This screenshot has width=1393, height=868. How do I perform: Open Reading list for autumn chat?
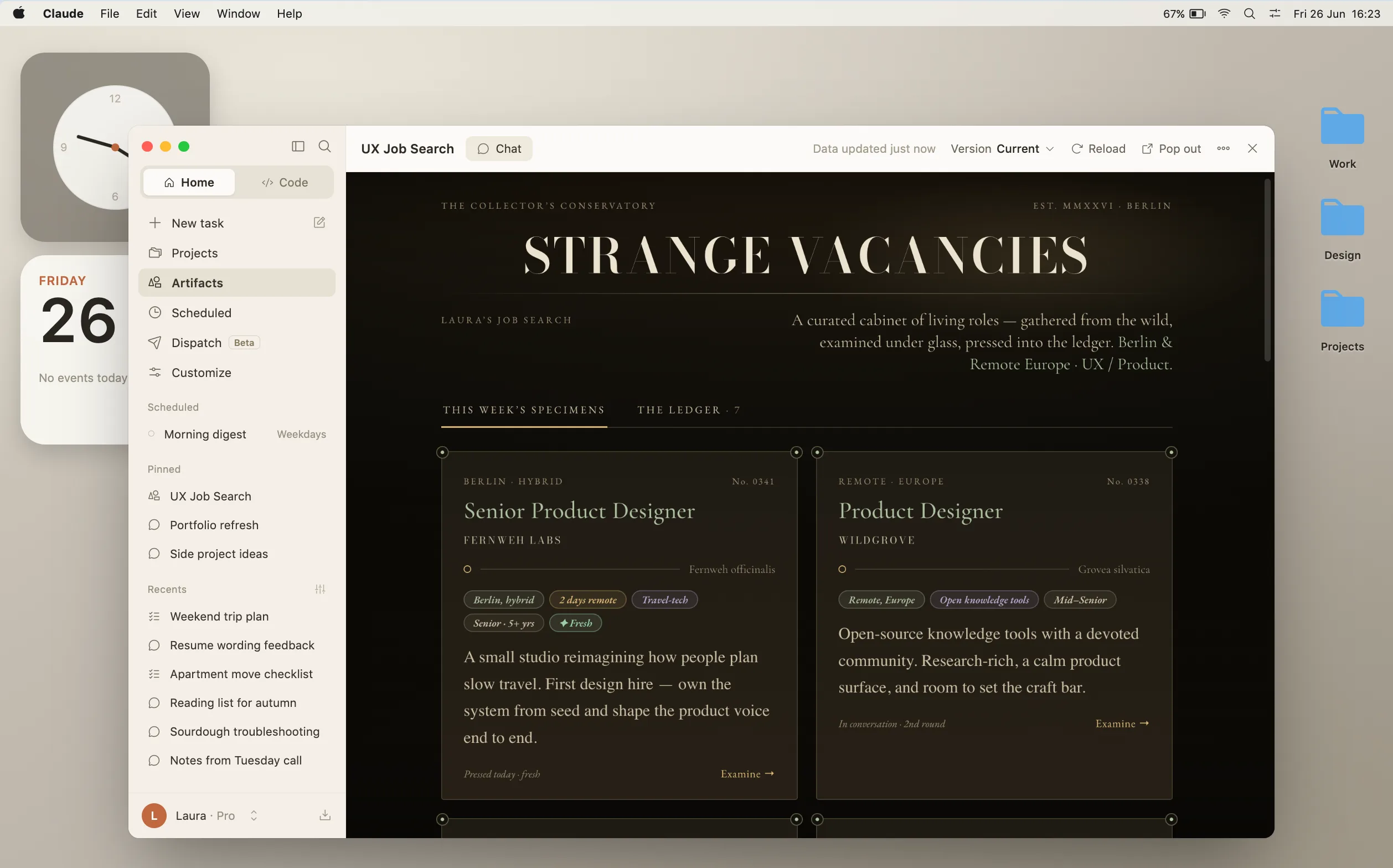point(236,702)
